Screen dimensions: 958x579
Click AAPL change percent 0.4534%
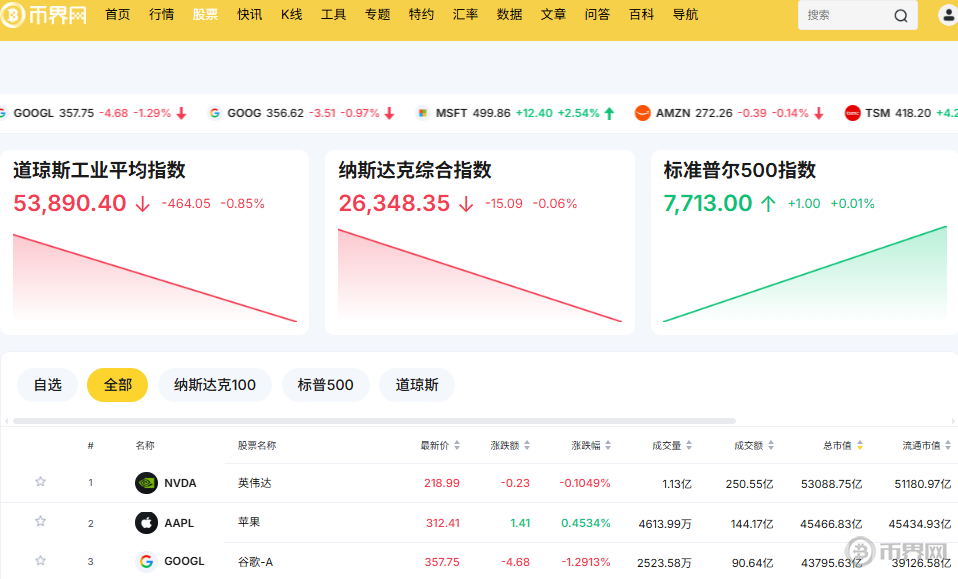(x=586, y=523)
